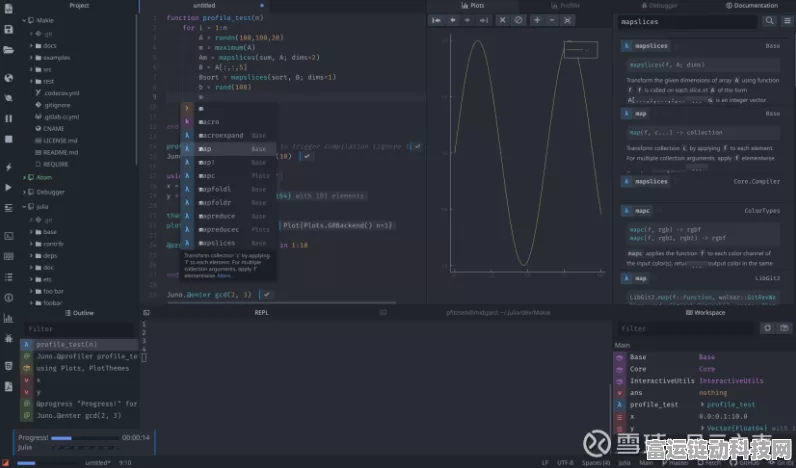Switch to the Profiler tab
The height and width of the screenshot is (468, 796).
565,6
